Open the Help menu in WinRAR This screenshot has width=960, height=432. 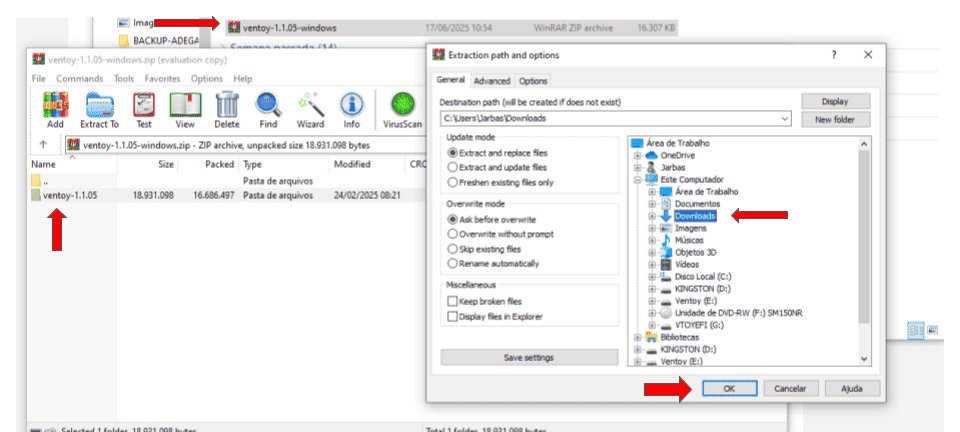(242, 78)
